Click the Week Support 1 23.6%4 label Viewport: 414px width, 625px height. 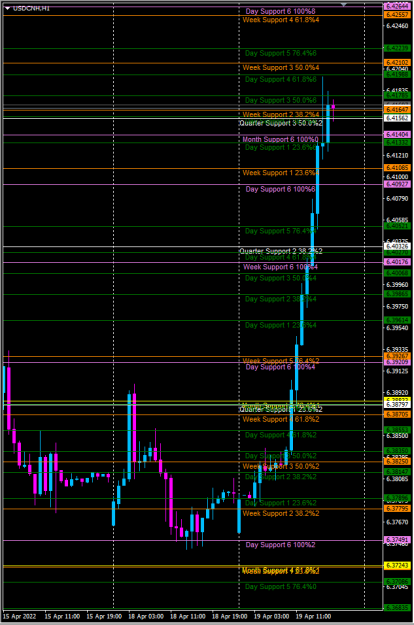point(281,173)
